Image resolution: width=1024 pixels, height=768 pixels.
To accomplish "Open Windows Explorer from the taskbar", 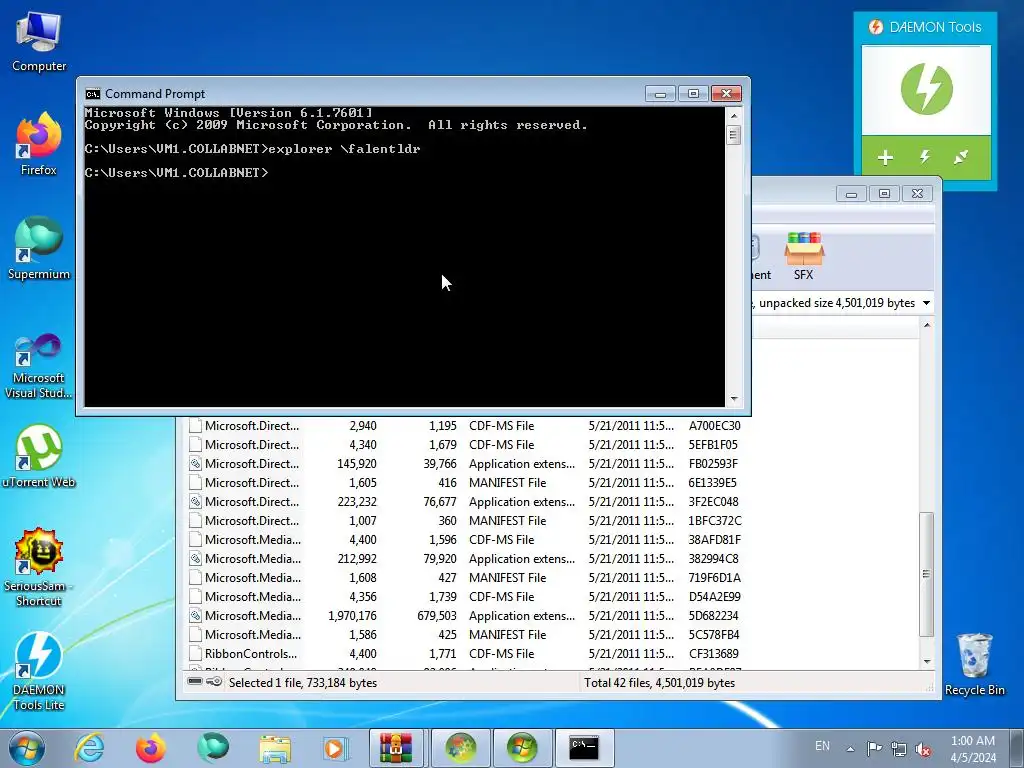I will pos(275,748).
